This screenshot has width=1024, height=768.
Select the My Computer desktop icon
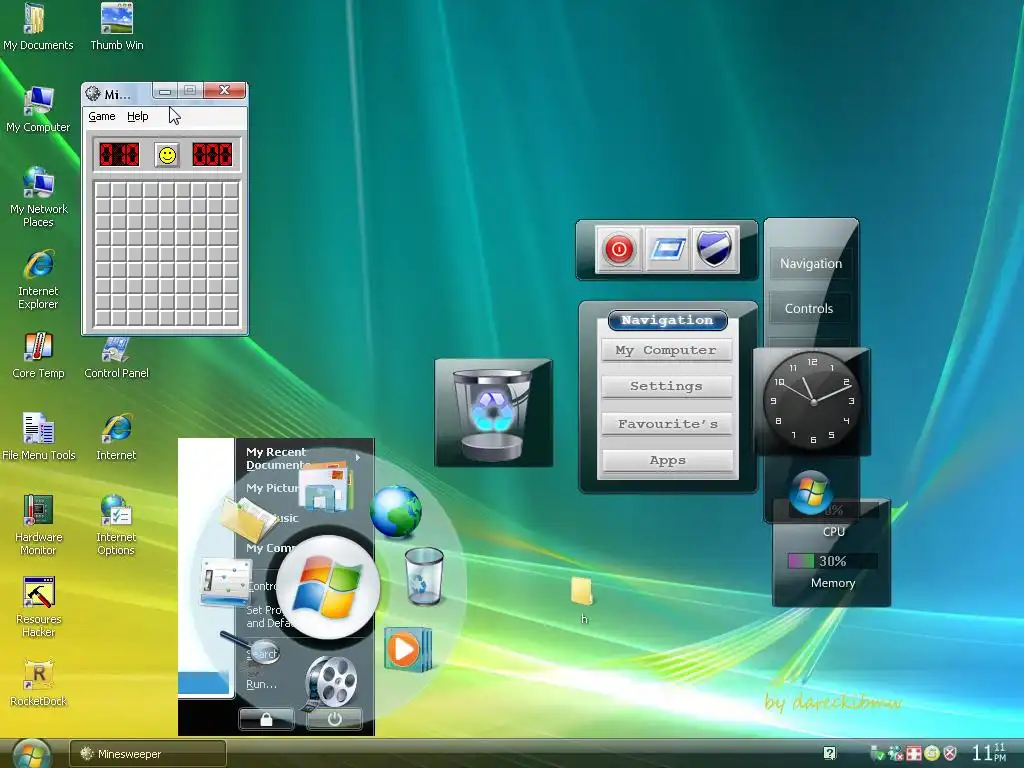point(38,110)
